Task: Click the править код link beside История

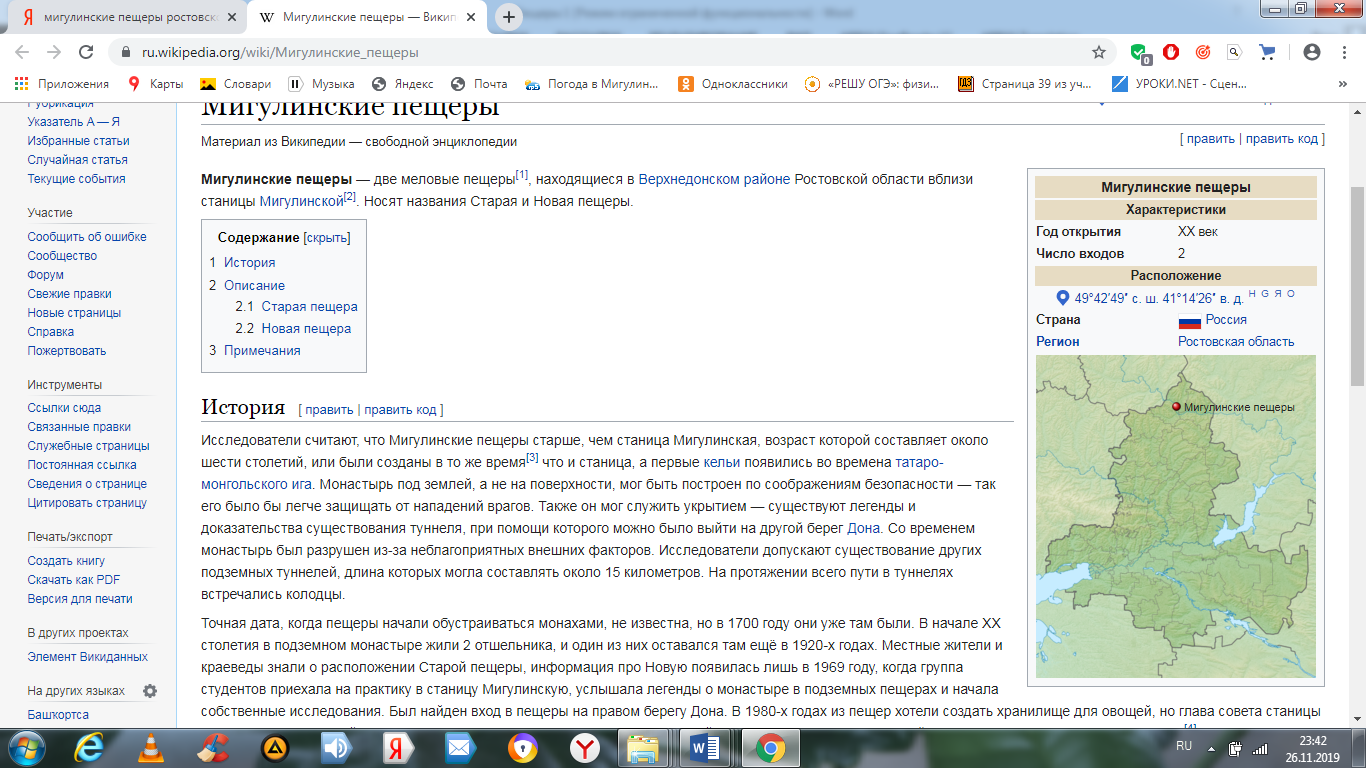Action: (x=401, y=410)
